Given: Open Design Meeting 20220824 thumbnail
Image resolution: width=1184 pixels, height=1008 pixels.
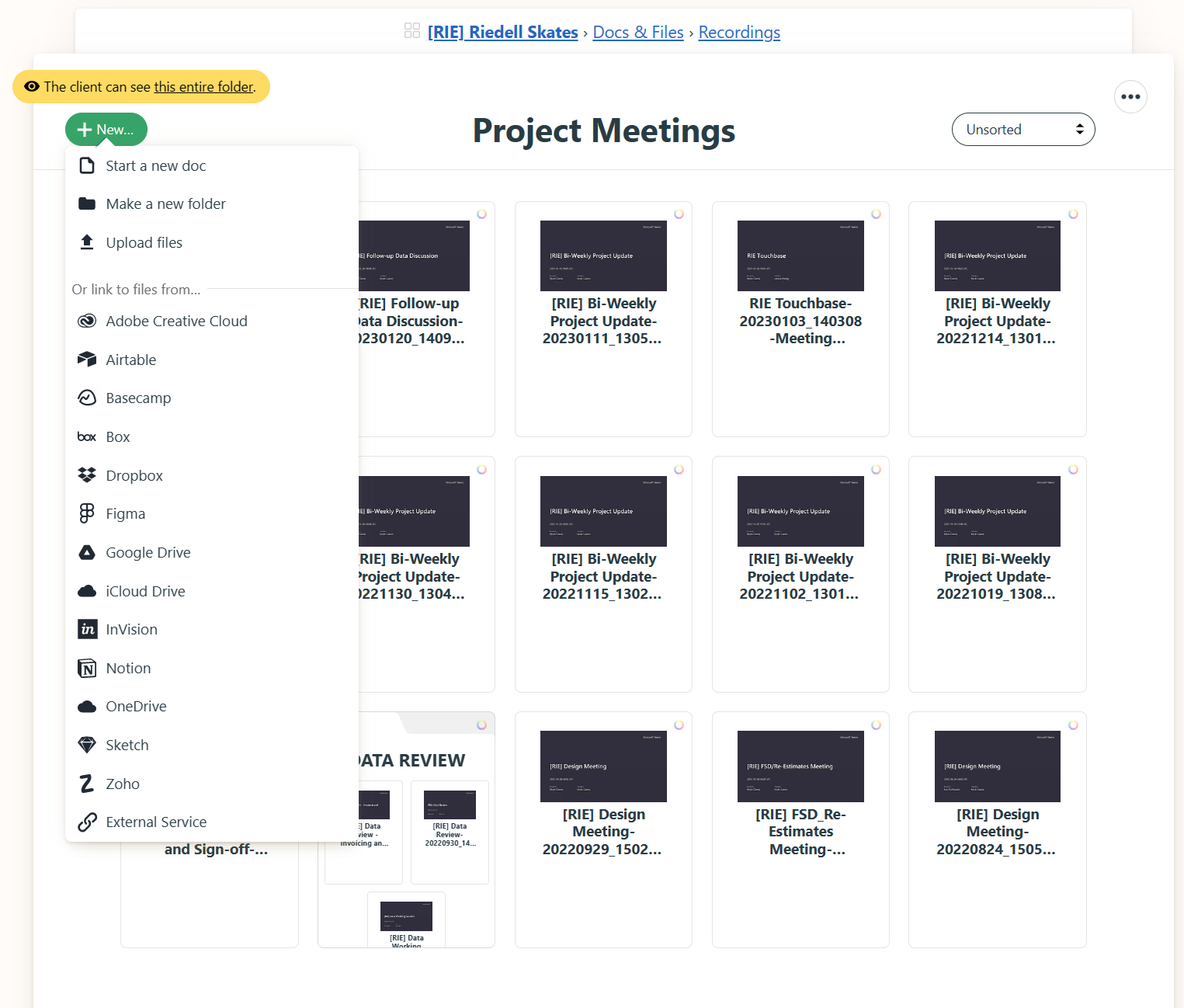Looking at the screenshot, I should pyautogui.click(x=998, y=766).
